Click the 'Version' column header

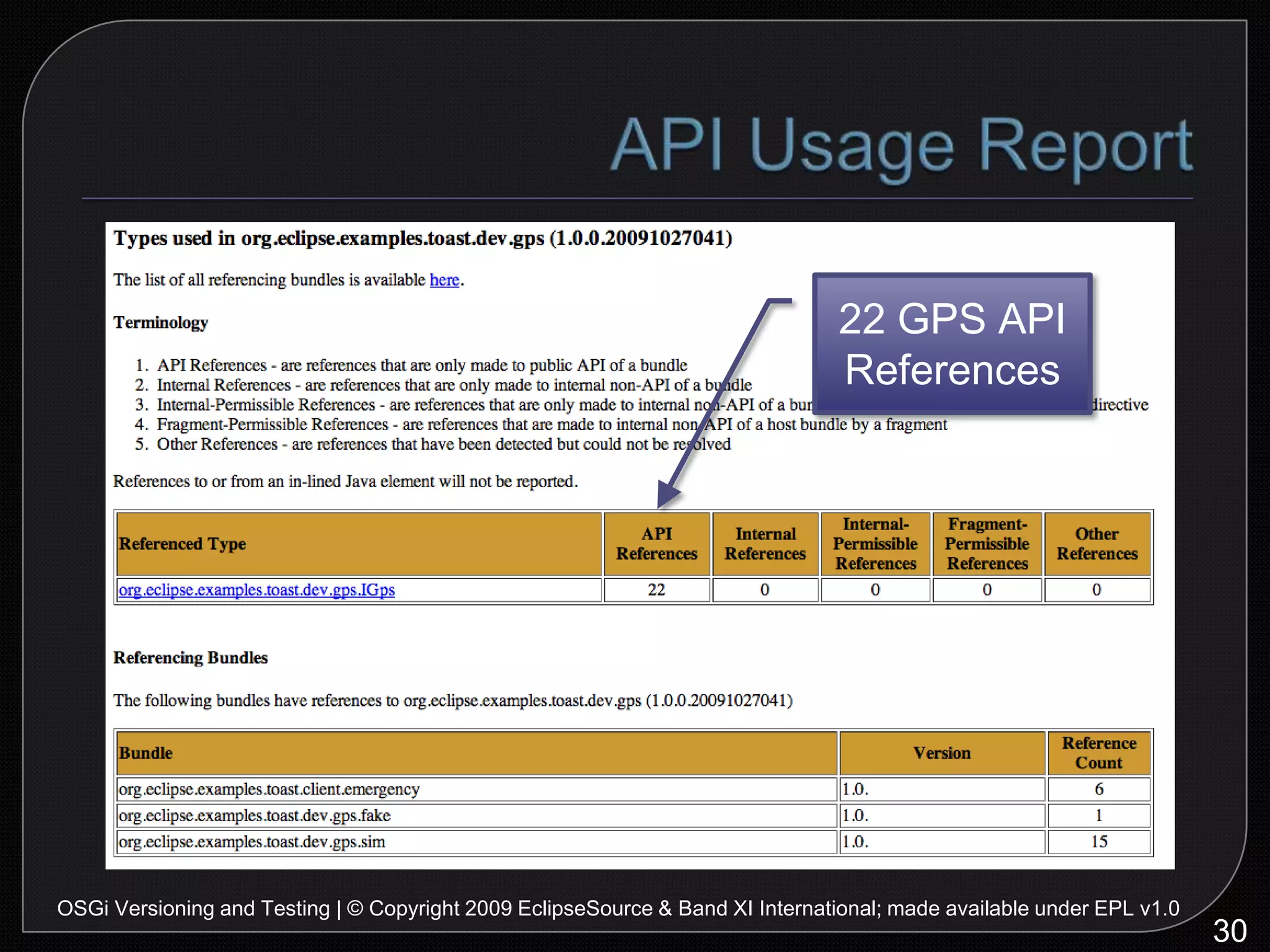click(x=943, y=753)
